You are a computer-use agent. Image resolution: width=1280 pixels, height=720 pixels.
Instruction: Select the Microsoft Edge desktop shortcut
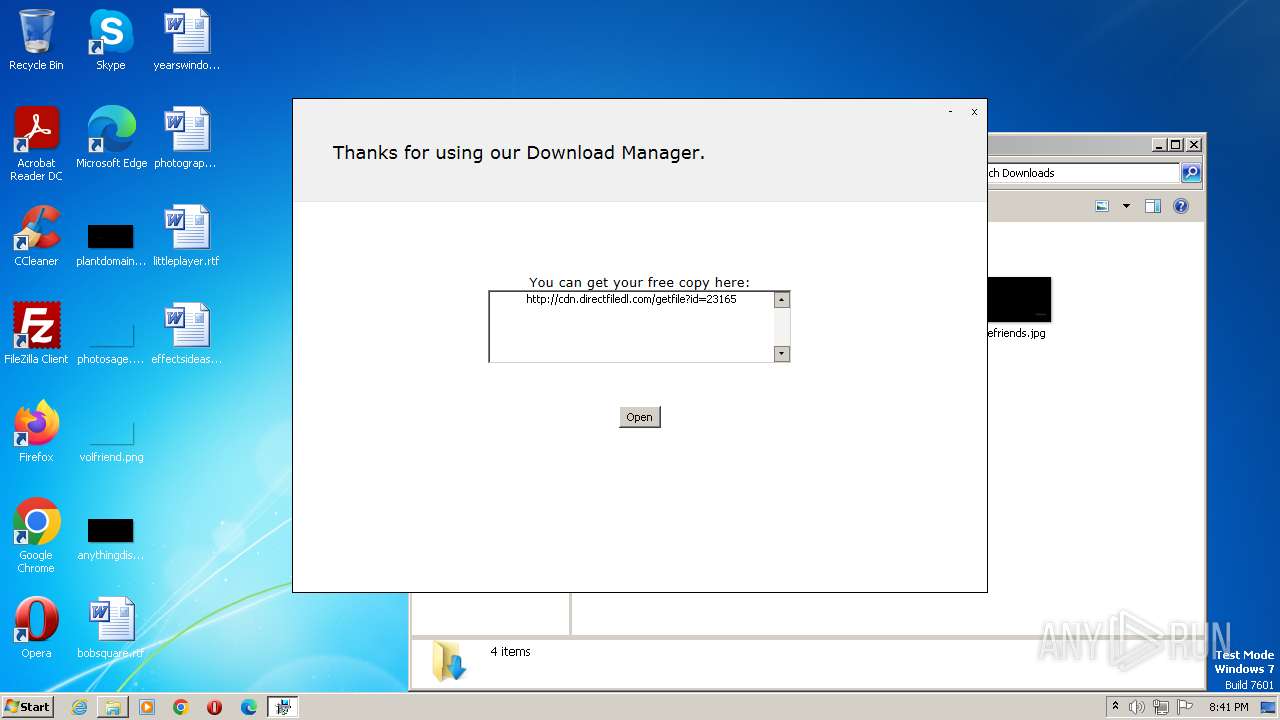click(111, 138)
